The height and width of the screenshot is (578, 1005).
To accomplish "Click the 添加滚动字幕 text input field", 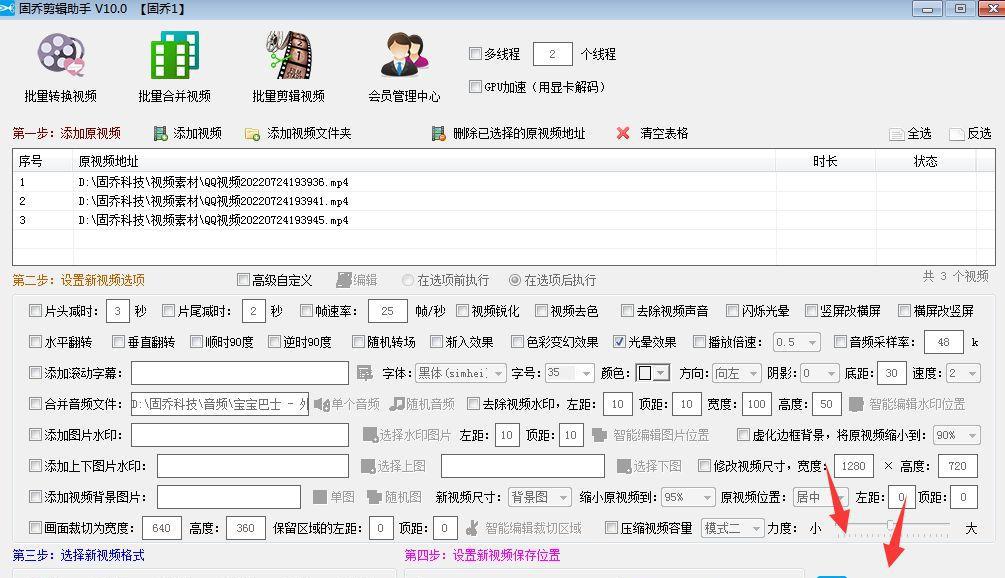I will point(239,373).
